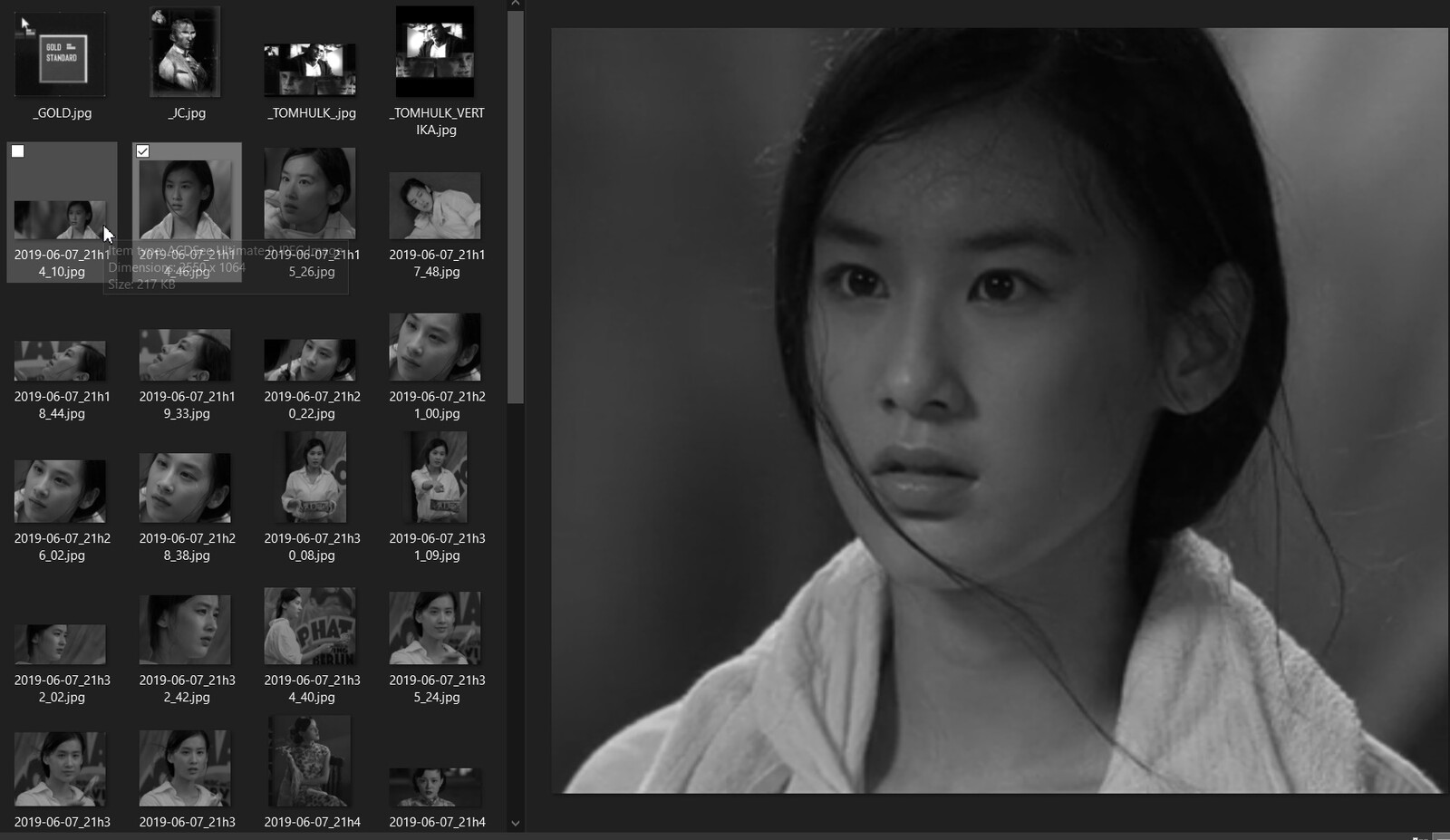The width and height of the screenshot is (1450, 840).
Task: Click the file name _GOLD.jpg
Action: tap(63, 112)
